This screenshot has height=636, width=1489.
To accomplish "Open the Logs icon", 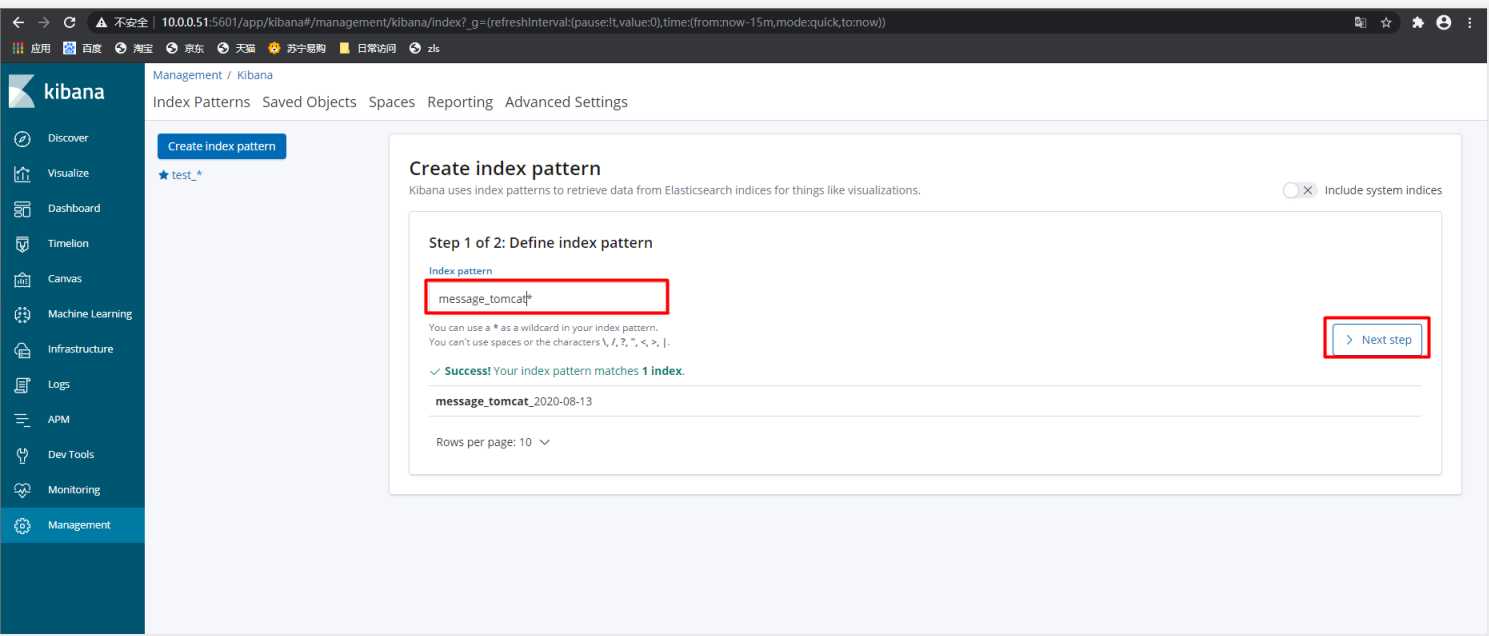I will [x=22, y=384].
